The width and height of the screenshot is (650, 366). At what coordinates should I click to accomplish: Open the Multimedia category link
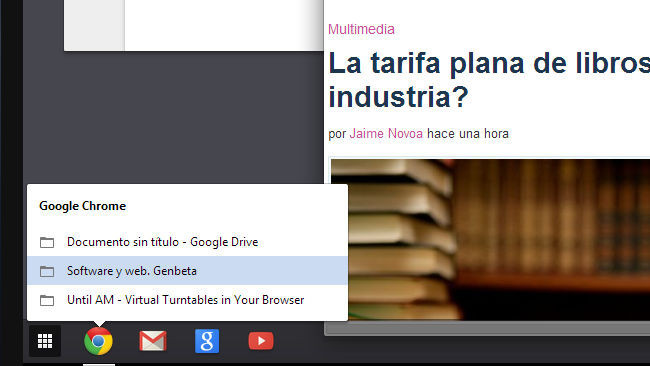[361, 29]
